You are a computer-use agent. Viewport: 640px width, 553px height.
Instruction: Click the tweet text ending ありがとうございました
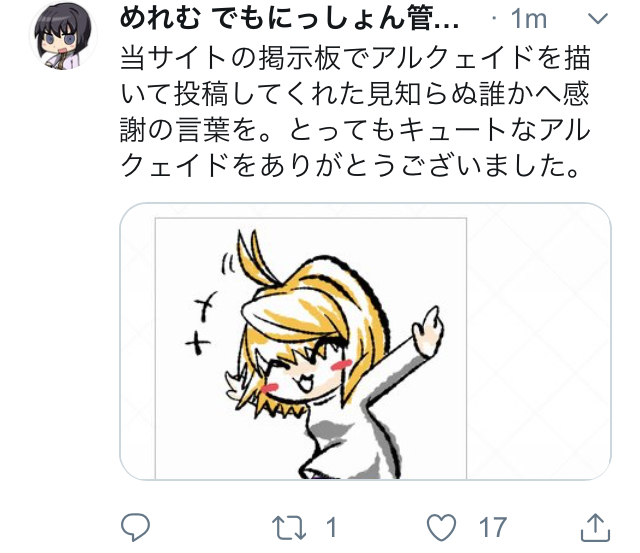350,165
